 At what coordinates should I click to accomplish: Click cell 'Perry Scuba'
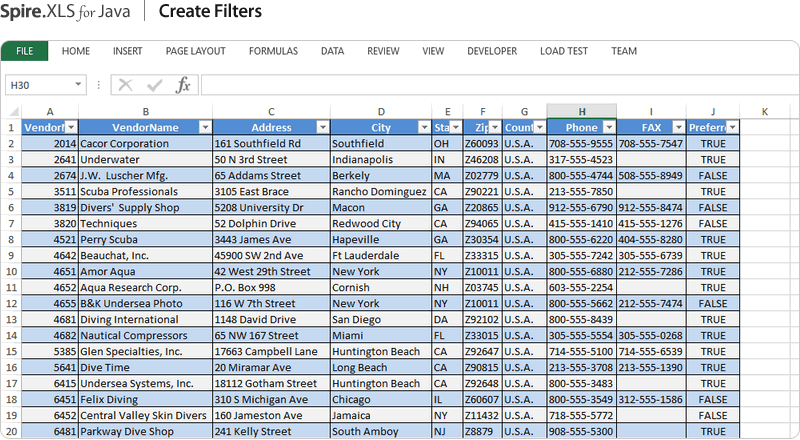click(x=145, y=239)
